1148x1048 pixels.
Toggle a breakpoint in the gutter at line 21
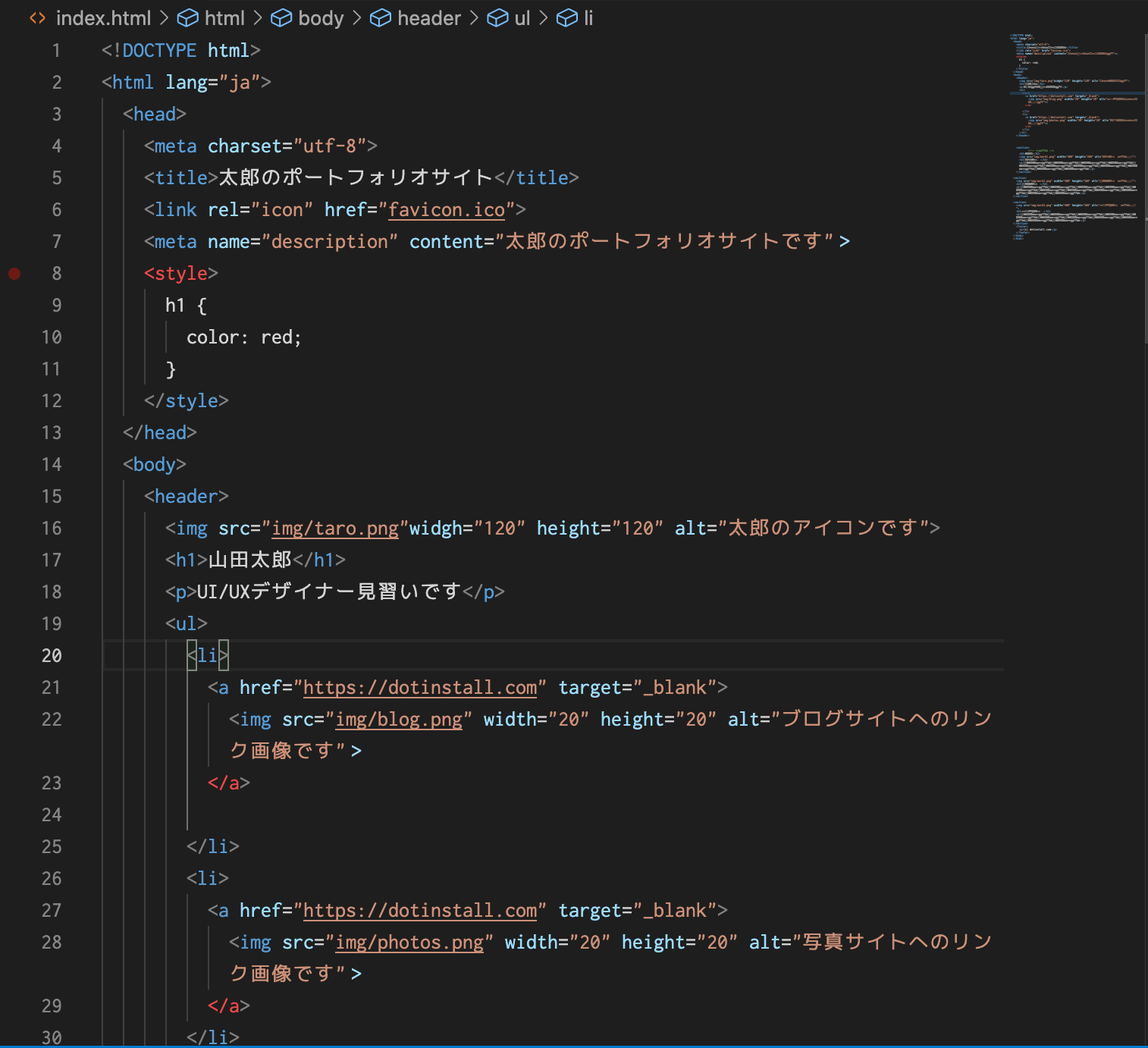(14, 687)
